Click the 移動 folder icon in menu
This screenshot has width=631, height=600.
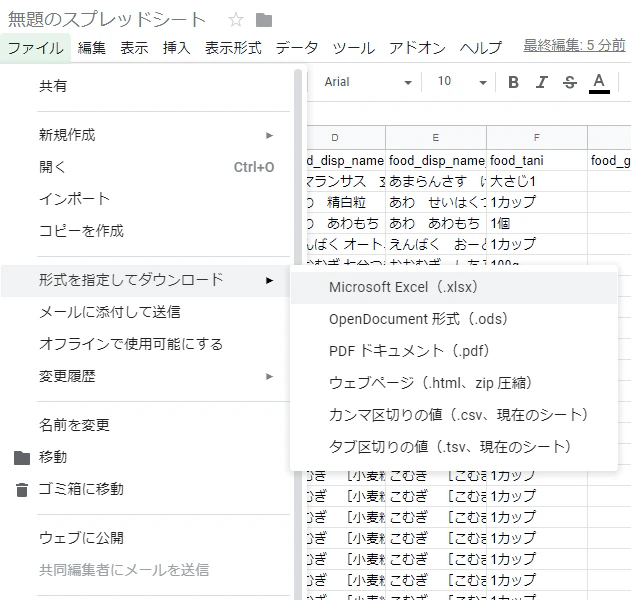click(22, 458)
